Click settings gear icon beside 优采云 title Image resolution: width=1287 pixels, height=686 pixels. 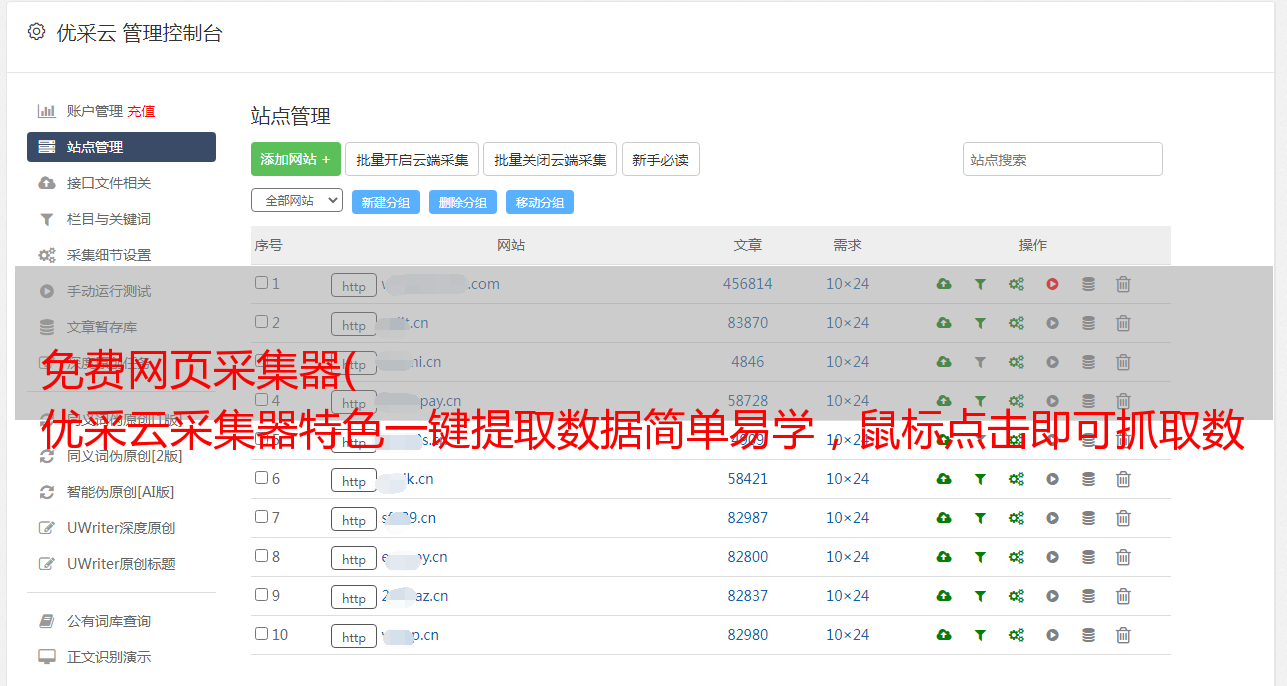pyautogui.click(x=37, y=32)
